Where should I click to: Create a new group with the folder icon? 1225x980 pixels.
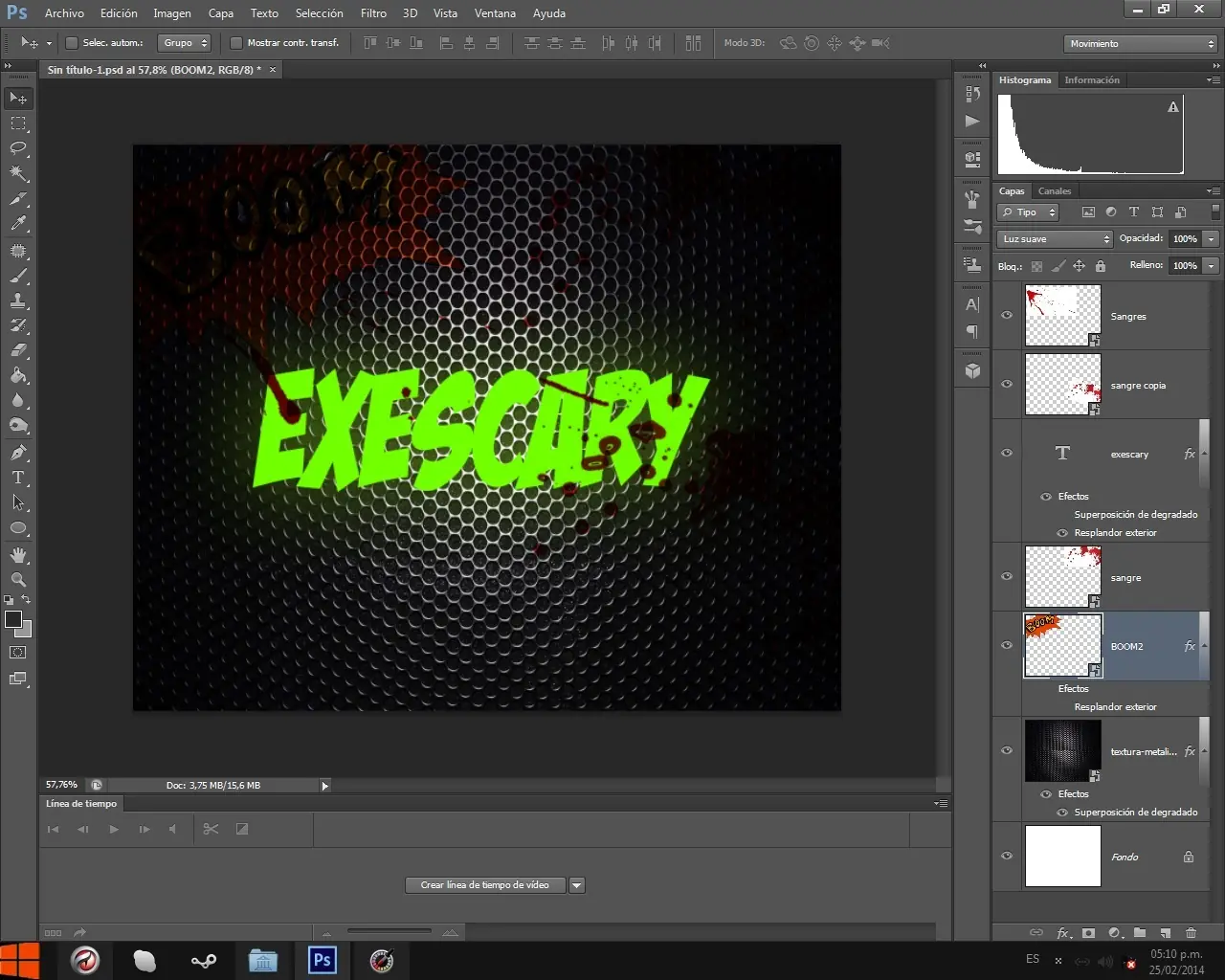click(1140, 933)
